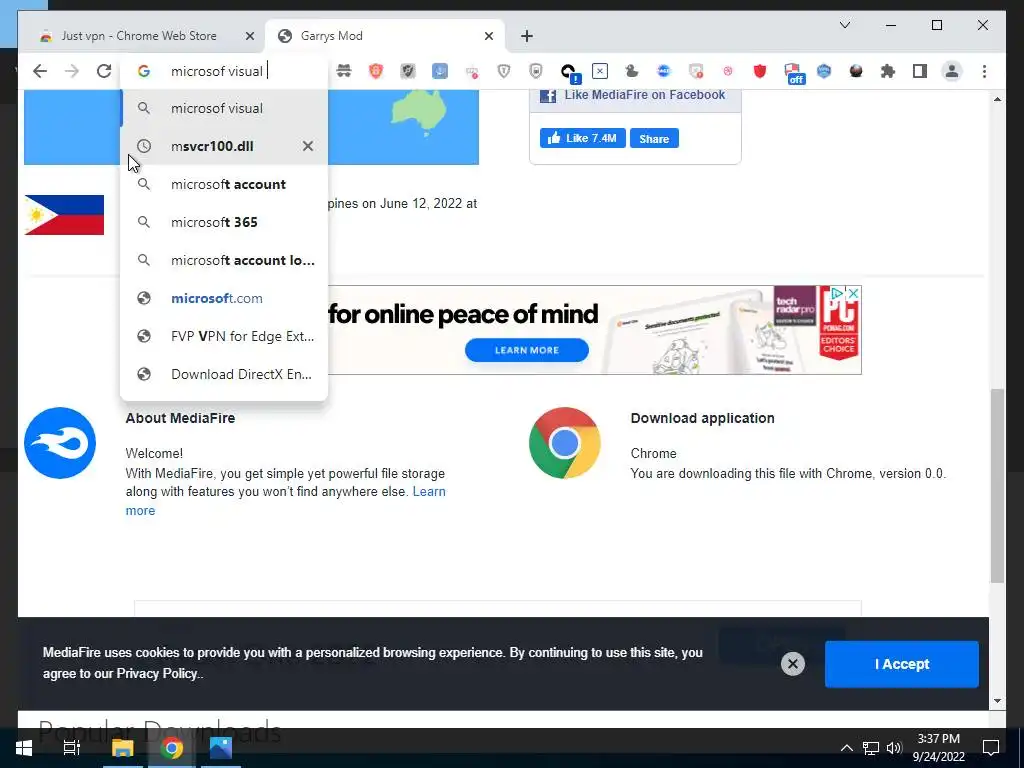
Task: Select FVP VPN for Edge suggestion
Action: 224,336
